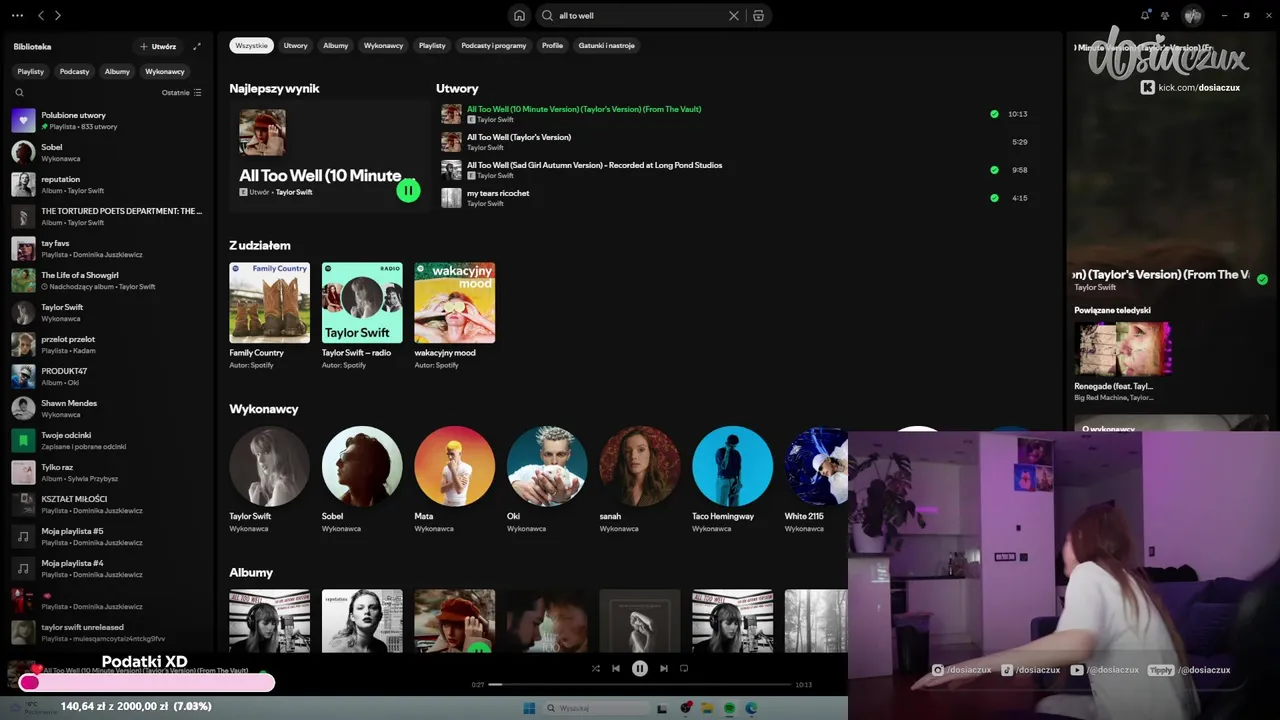The height and width of the screenshot is (720, 1280).
Task: Open Polubione utwory in the library
Action: tap(108, 120)
